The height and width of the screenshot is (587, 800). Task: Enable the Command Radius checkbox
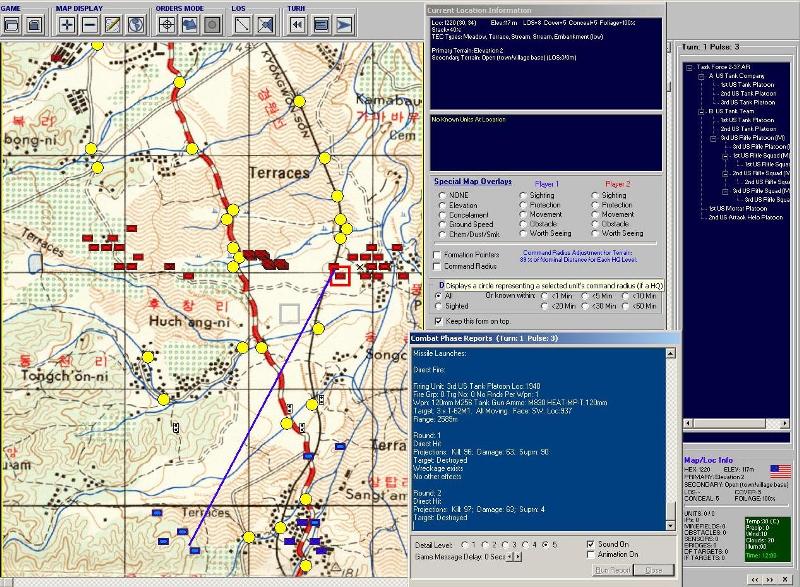(x=437, y=267)
